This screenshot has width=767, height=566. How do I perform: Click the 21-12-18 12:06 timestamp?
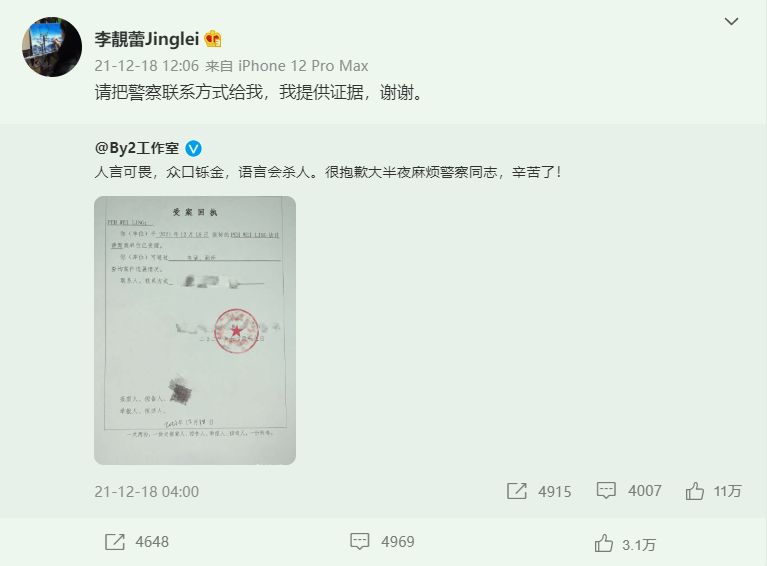click(x=147, y=66)
